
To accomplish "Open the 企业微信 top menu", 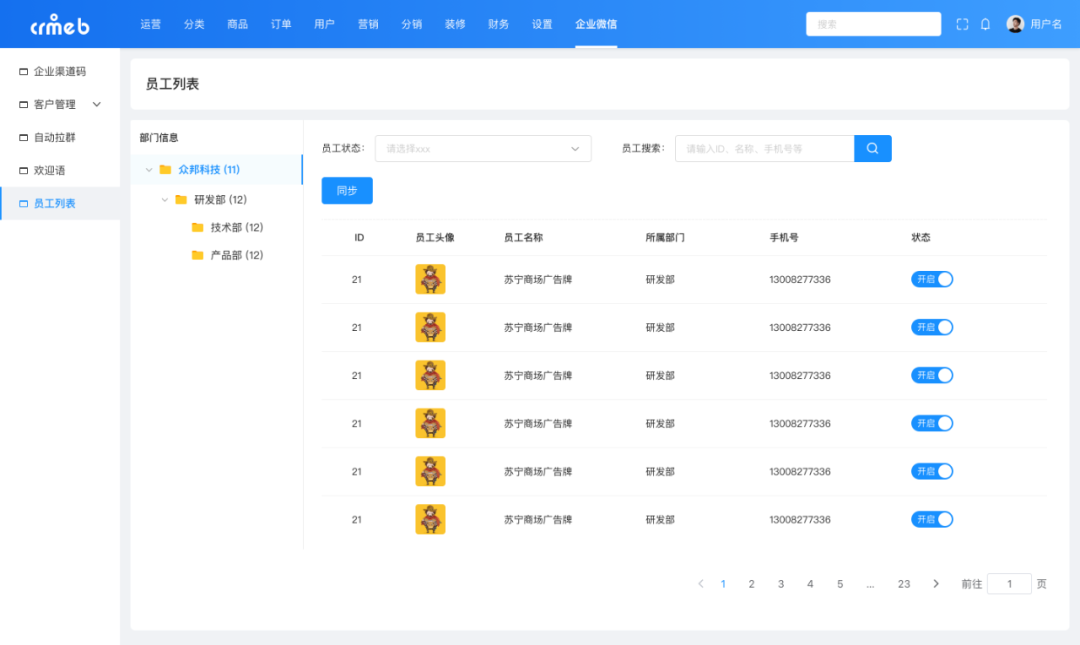I will click(596, 24).
